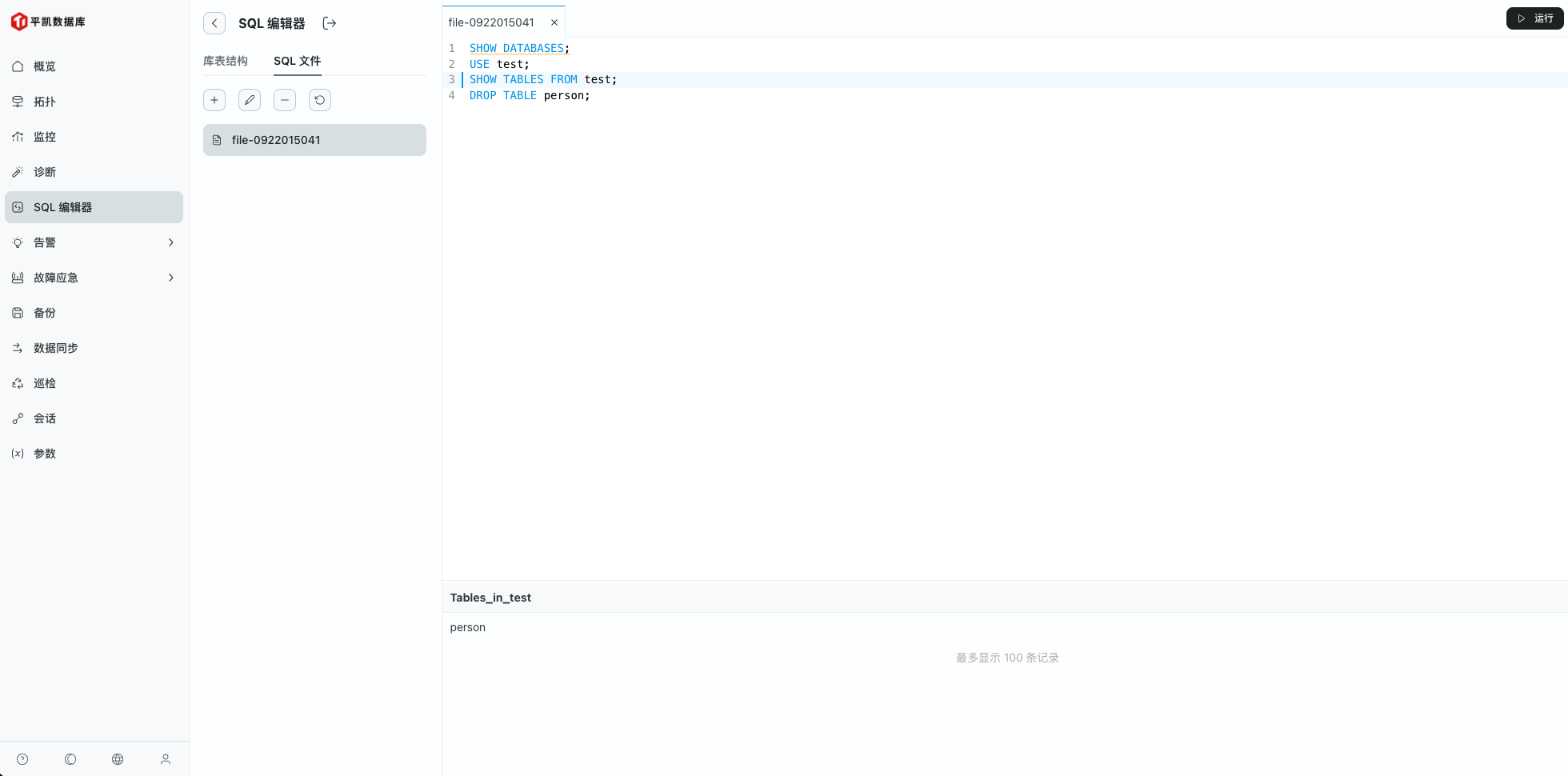This screenshot has height=776, width=1568.
Task: Delete selected SQL file using minus icon
Action: pos(284,99)
